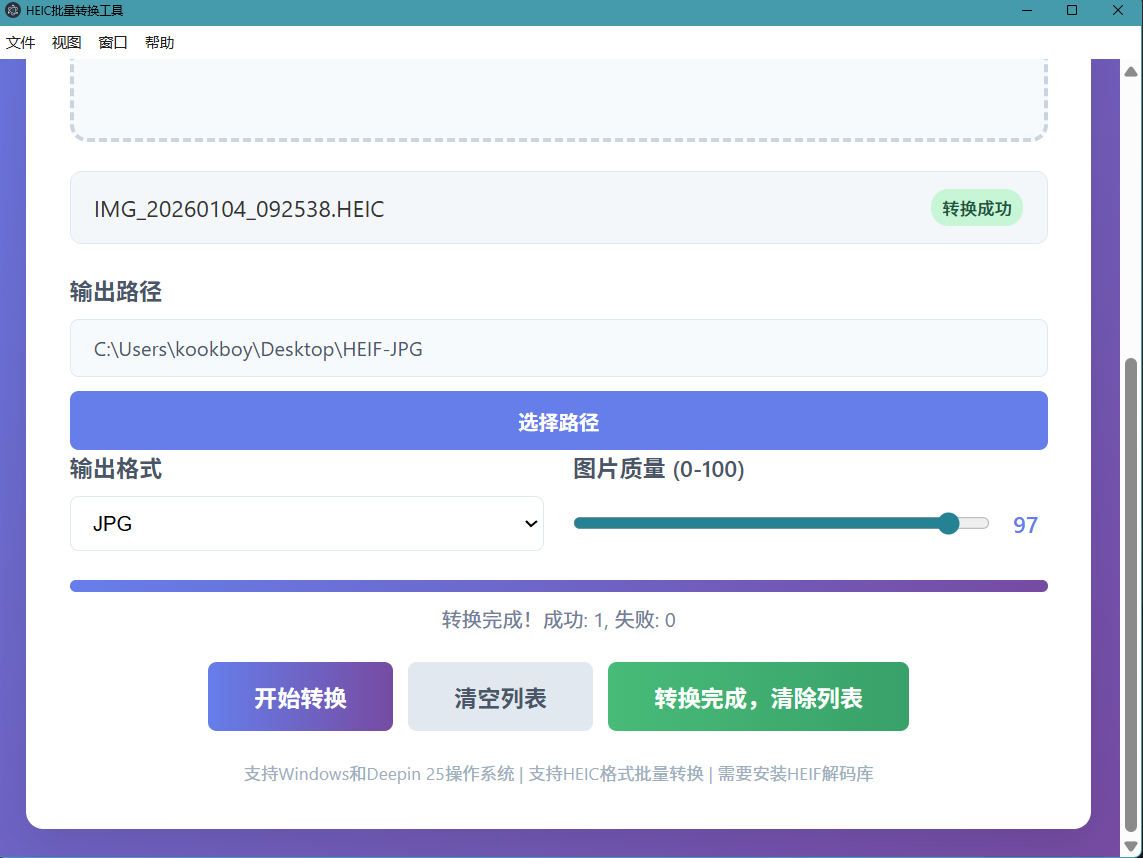Open the 帮助 menu
1143x858 pixels.
point(160,42)
